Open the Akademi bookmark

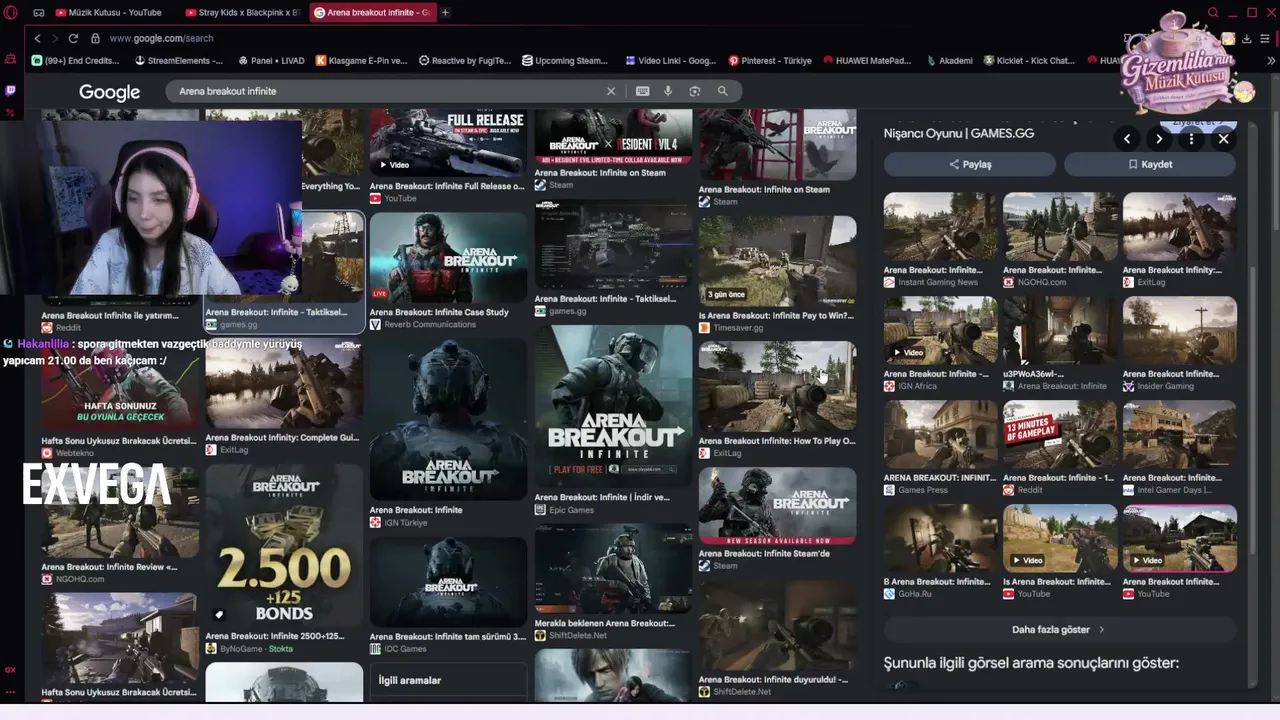point(948,61)
